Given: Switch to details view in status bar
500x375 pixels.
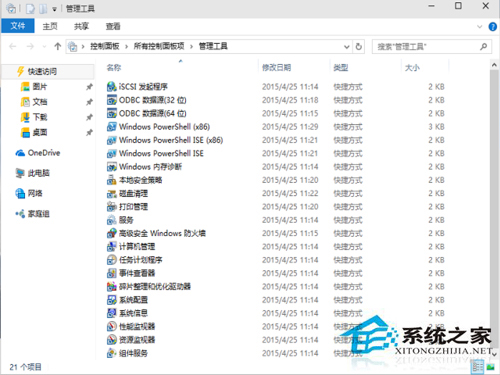Looking at the screenshot, I should (478, 367).
